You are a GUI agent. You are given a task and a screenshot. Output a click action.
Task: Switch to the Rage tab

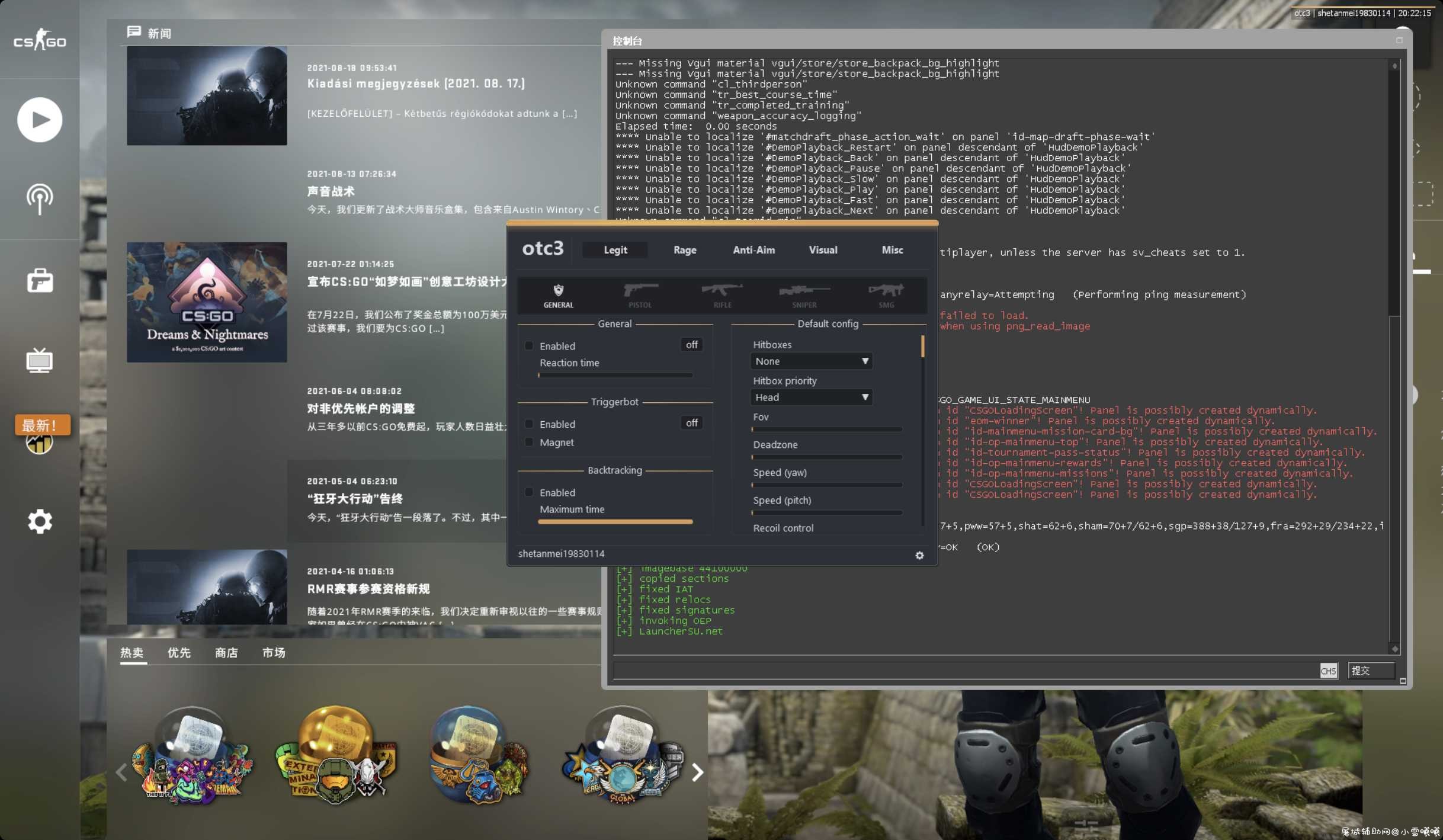click(684, 250)
